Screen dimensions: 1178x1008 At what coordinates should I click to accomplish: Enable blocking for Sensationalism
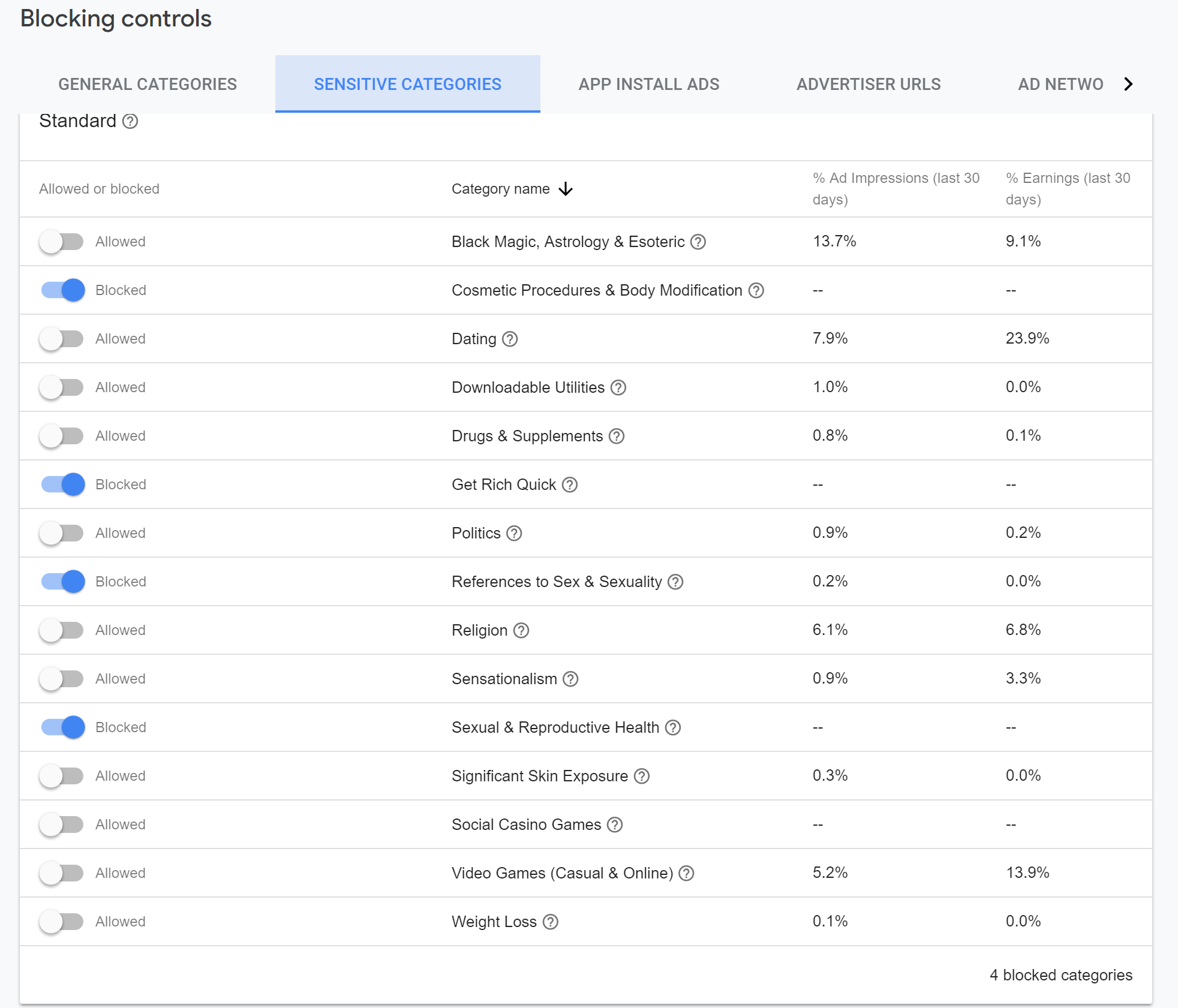click(x=62, y=679)
